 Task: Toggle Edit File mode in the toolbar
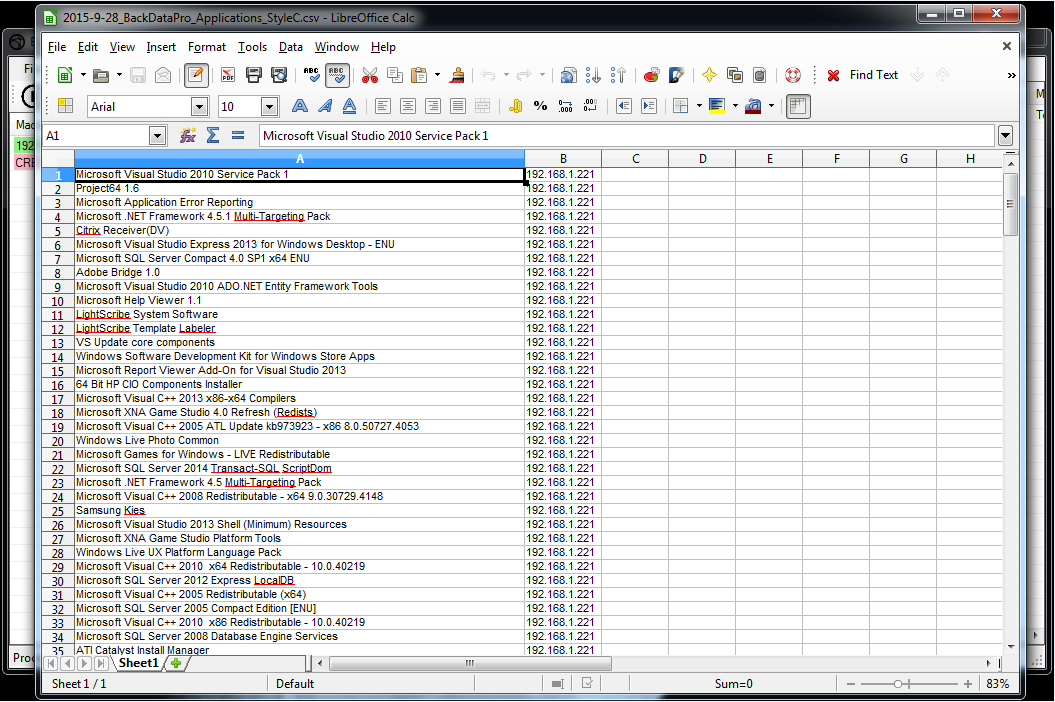click(x=196, y=75)
